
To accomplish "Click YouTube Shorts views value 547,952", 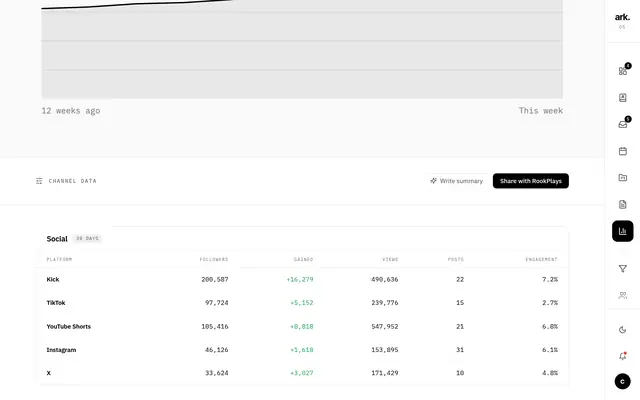I will [385, 327].
